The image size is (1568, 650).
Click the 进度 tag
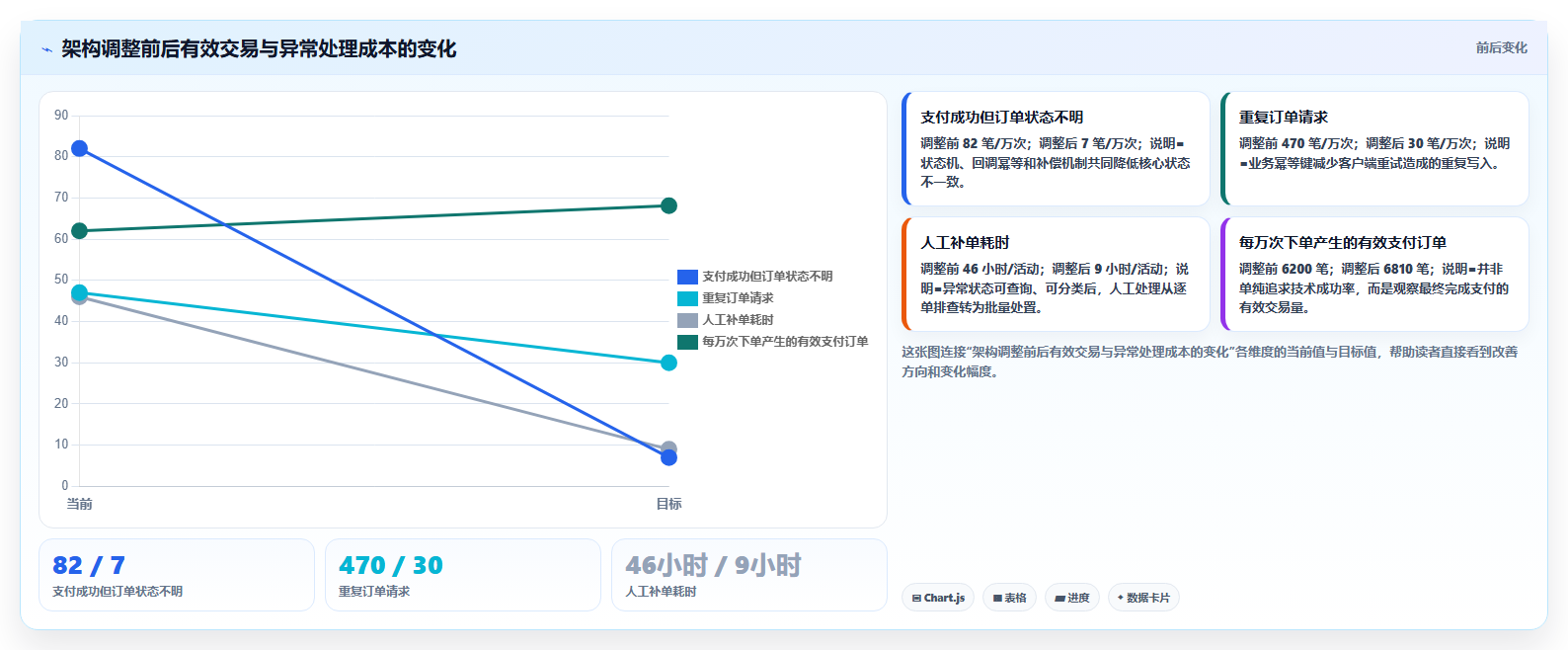tap(1072, 598)
